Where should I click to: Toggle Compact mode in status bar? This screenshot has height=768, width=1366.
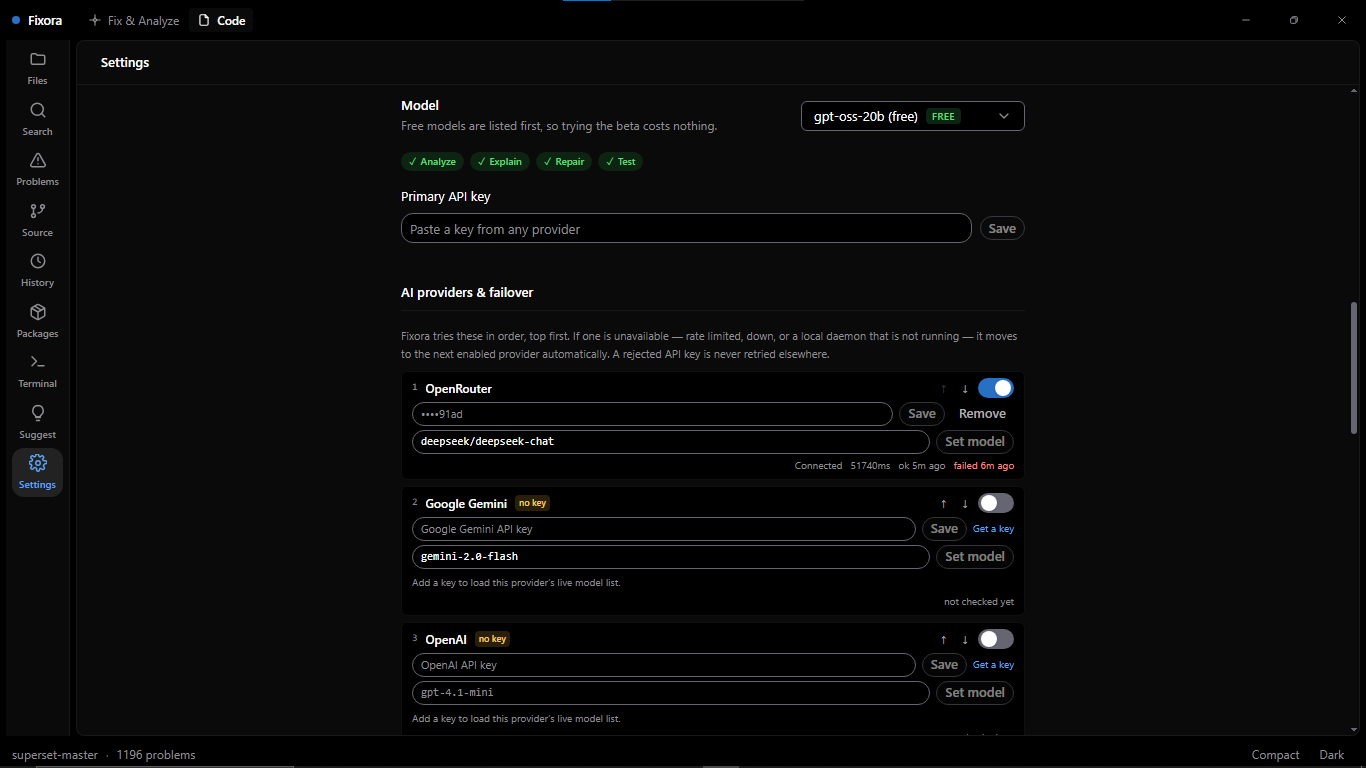pos(1275,755)
